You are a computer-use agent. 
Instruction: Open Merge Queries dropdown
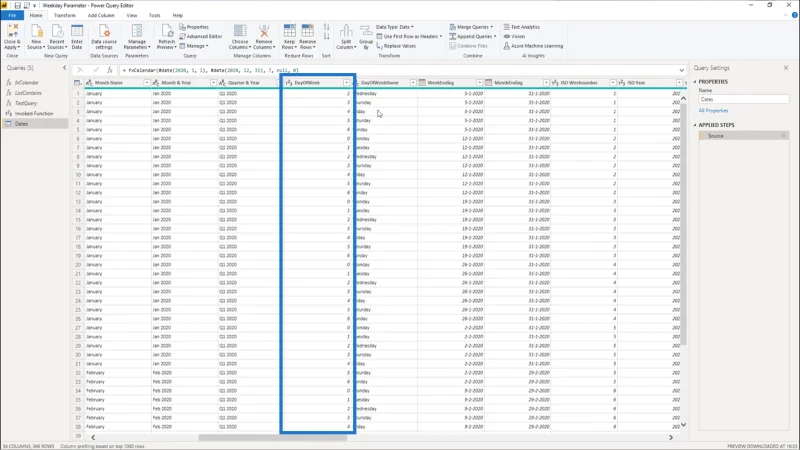coord(471,27)
